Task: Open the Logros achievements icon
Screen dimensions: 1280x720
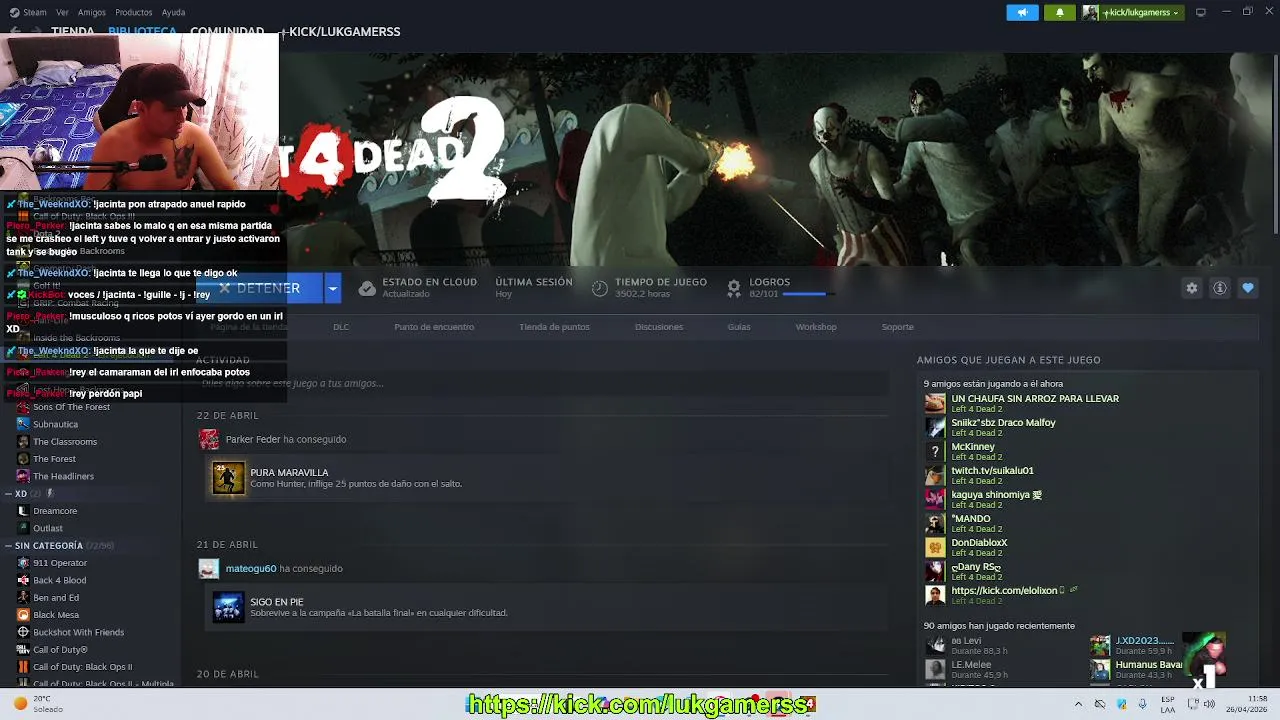Action: [x=733, y=288]
